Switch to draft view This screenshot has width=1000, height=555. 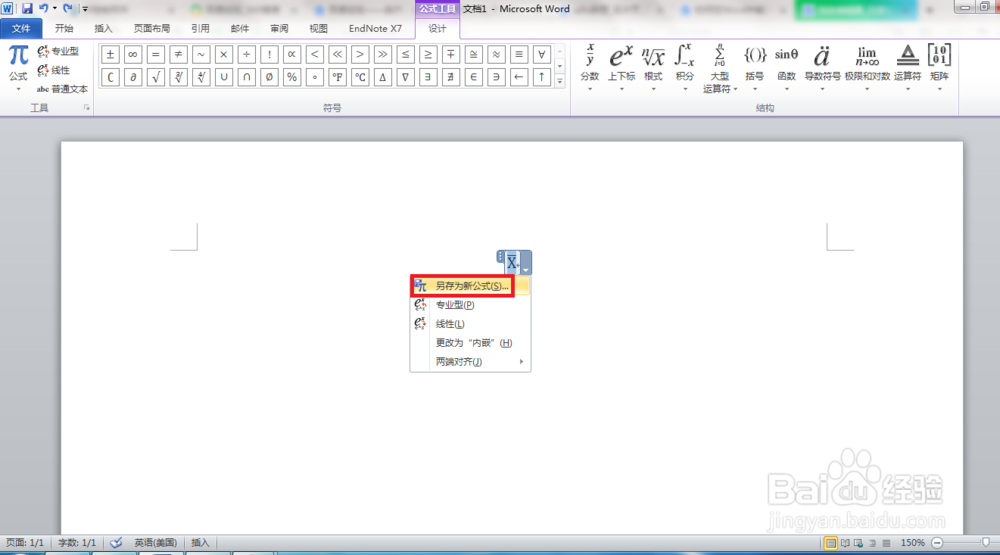click(886, 543)
